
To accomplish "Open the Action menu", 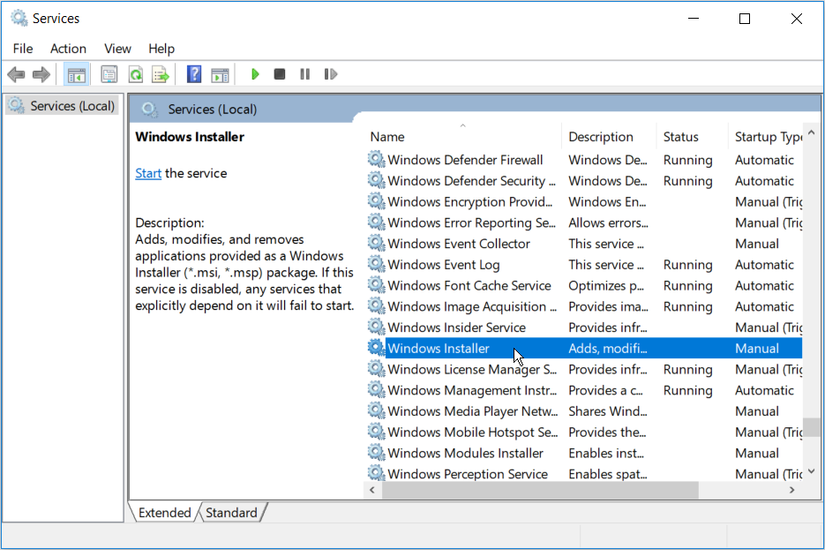I will pos(68,48).
